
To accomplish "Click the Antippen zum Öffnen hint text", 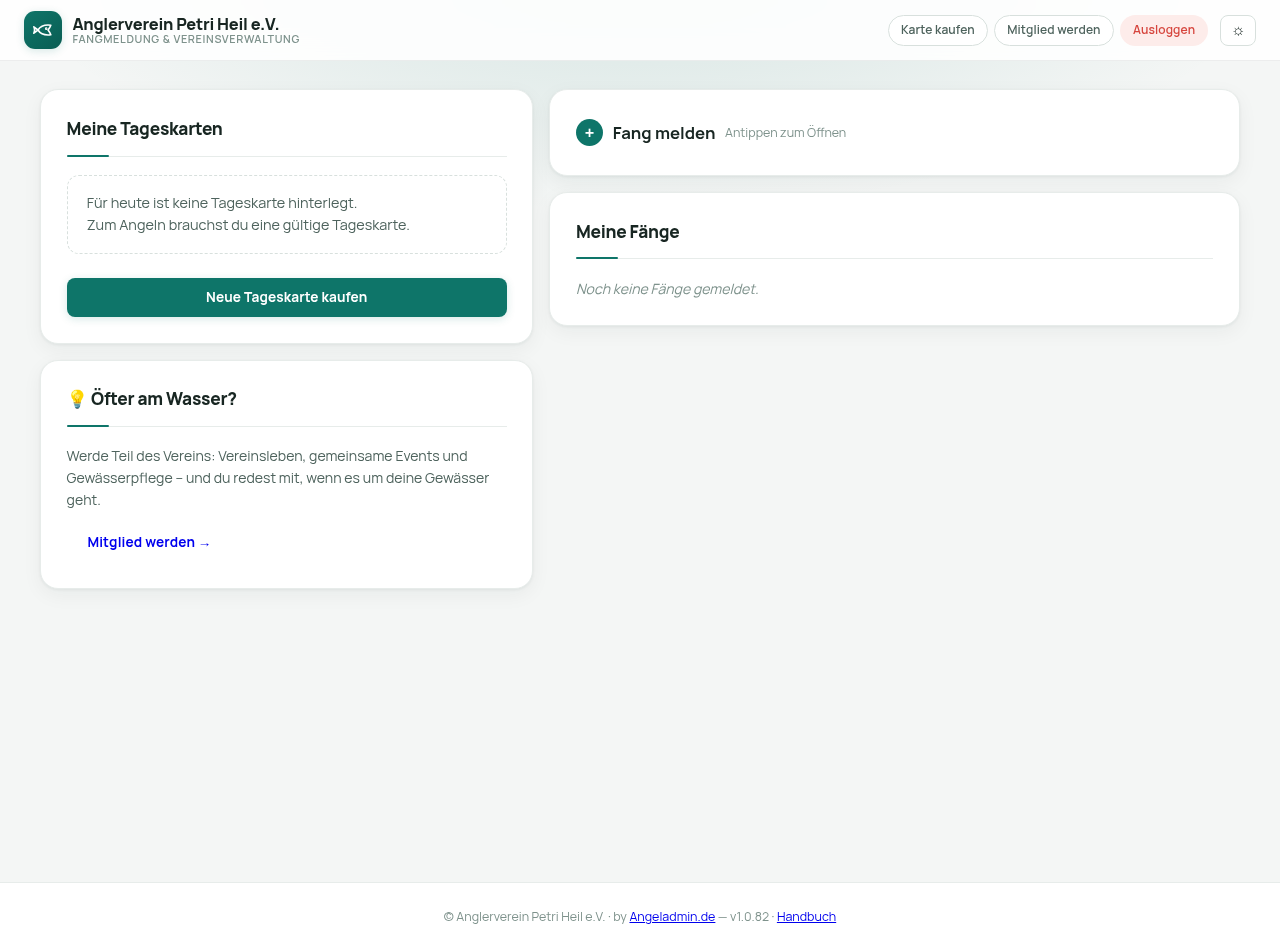I will point(785,133).
